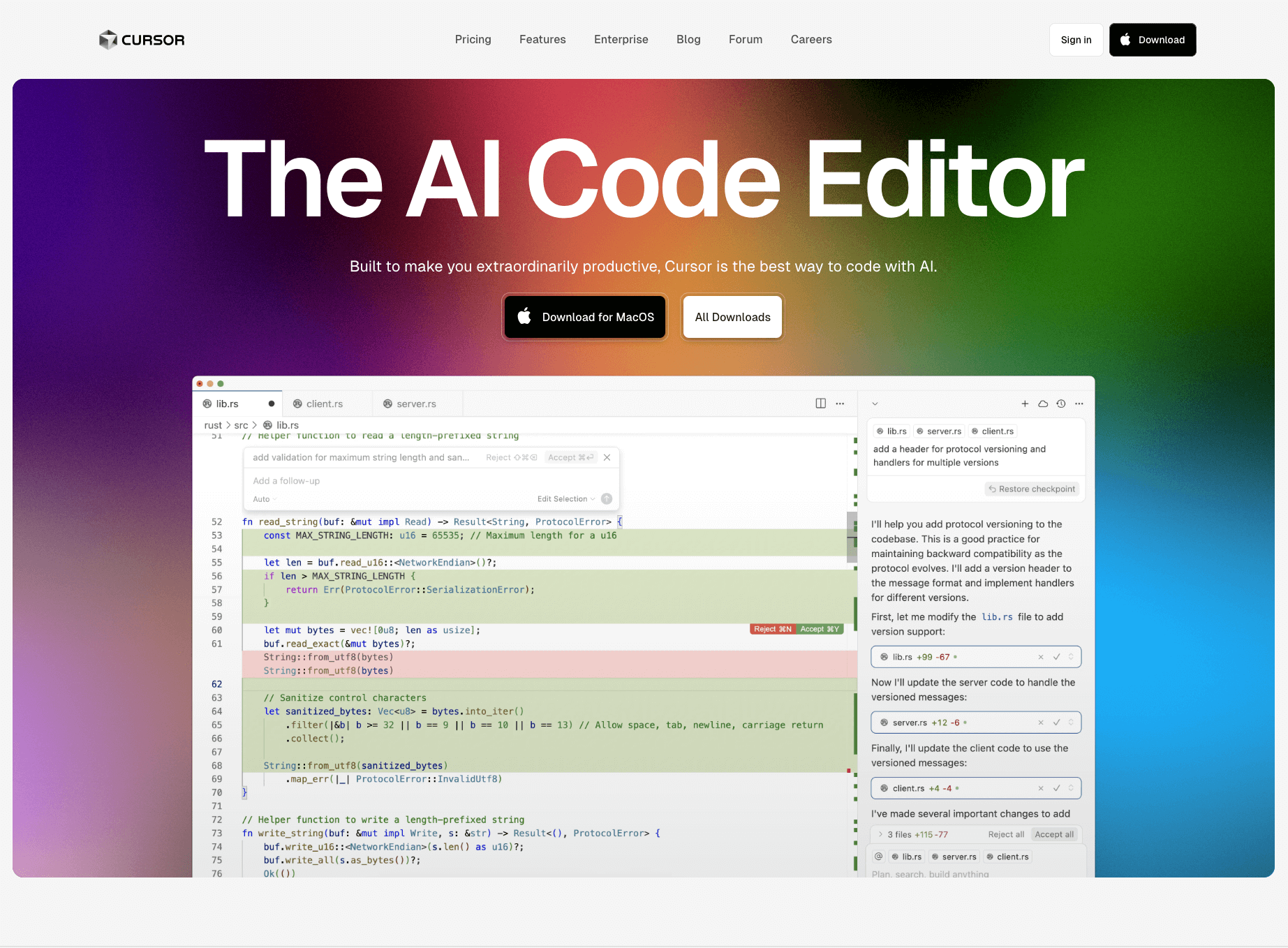The image size is (1288, 948).
Task: Open chat history clock icon
Action: tap(1061, 403)
